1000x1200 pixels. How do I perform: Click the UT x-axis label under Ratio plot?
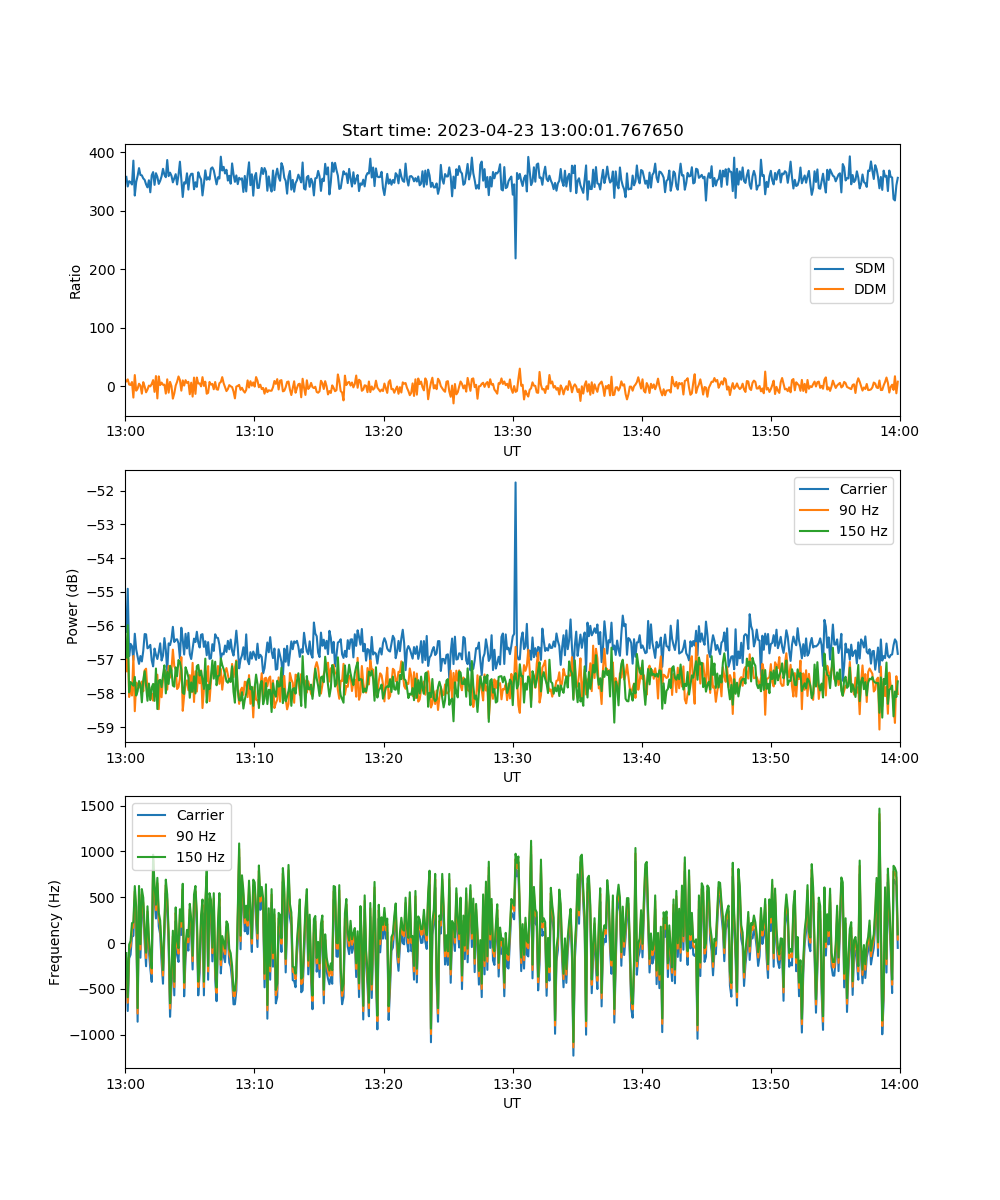point(512,451)
